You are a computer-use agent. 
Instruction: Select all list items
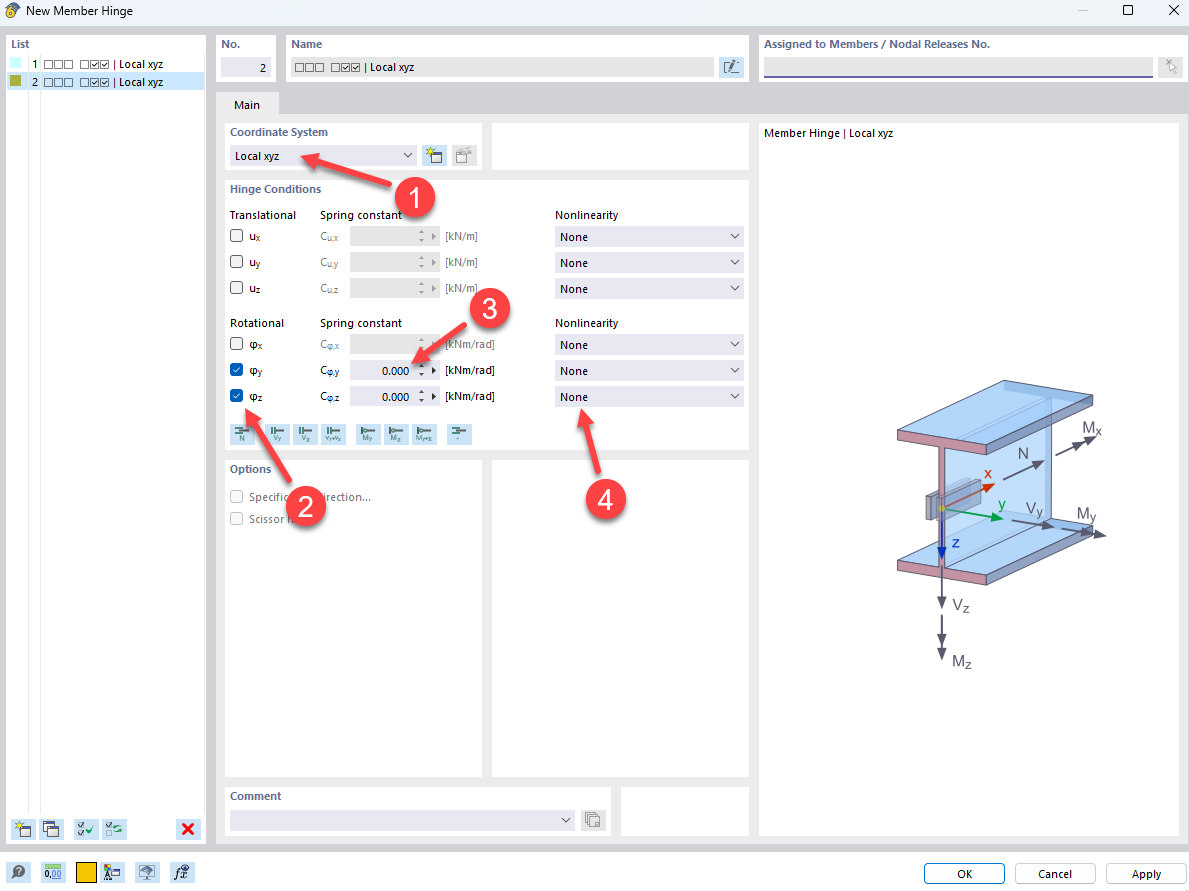pos(86,829)
